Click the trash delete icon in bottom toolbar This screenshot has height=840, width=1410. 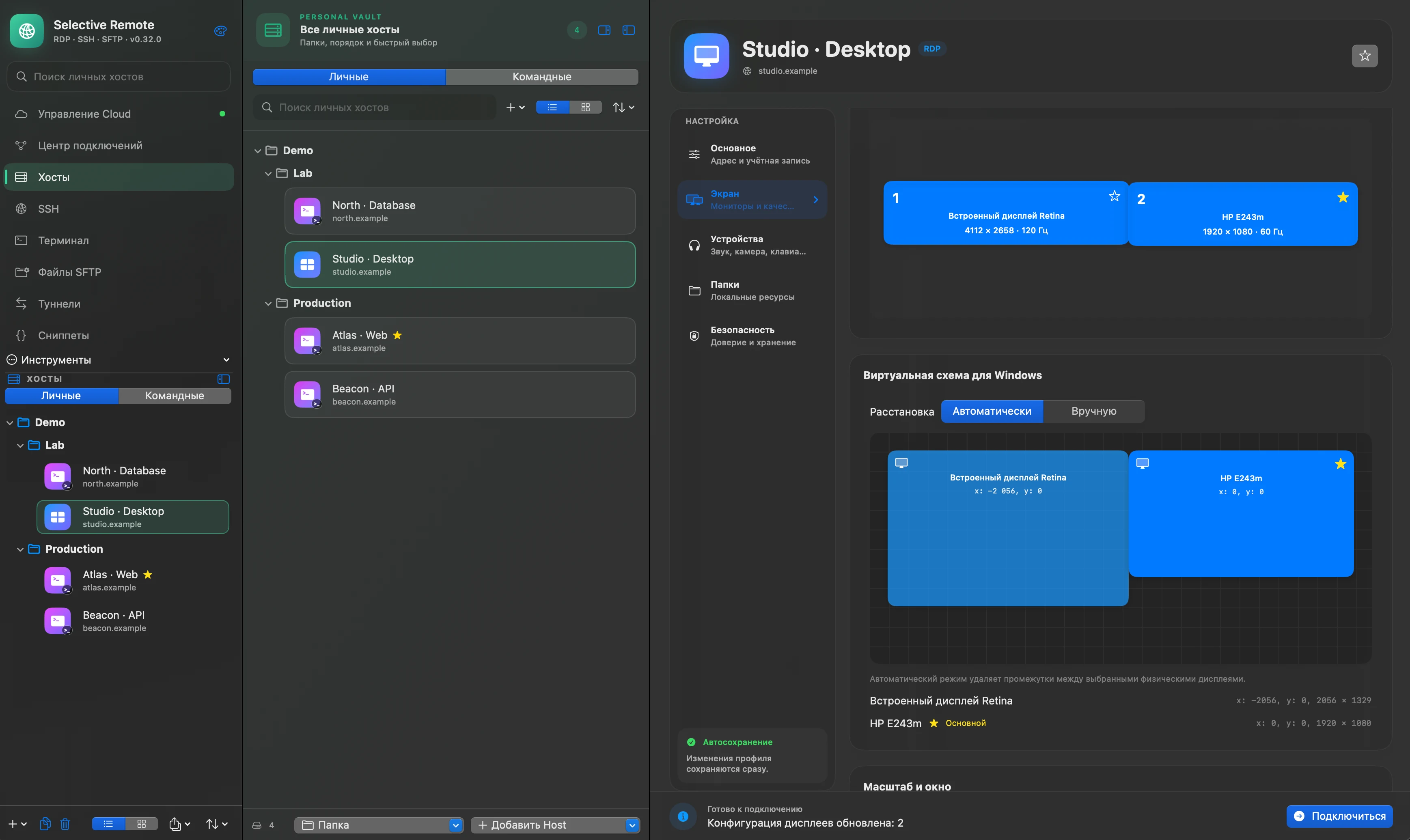(x=65, y=824)
